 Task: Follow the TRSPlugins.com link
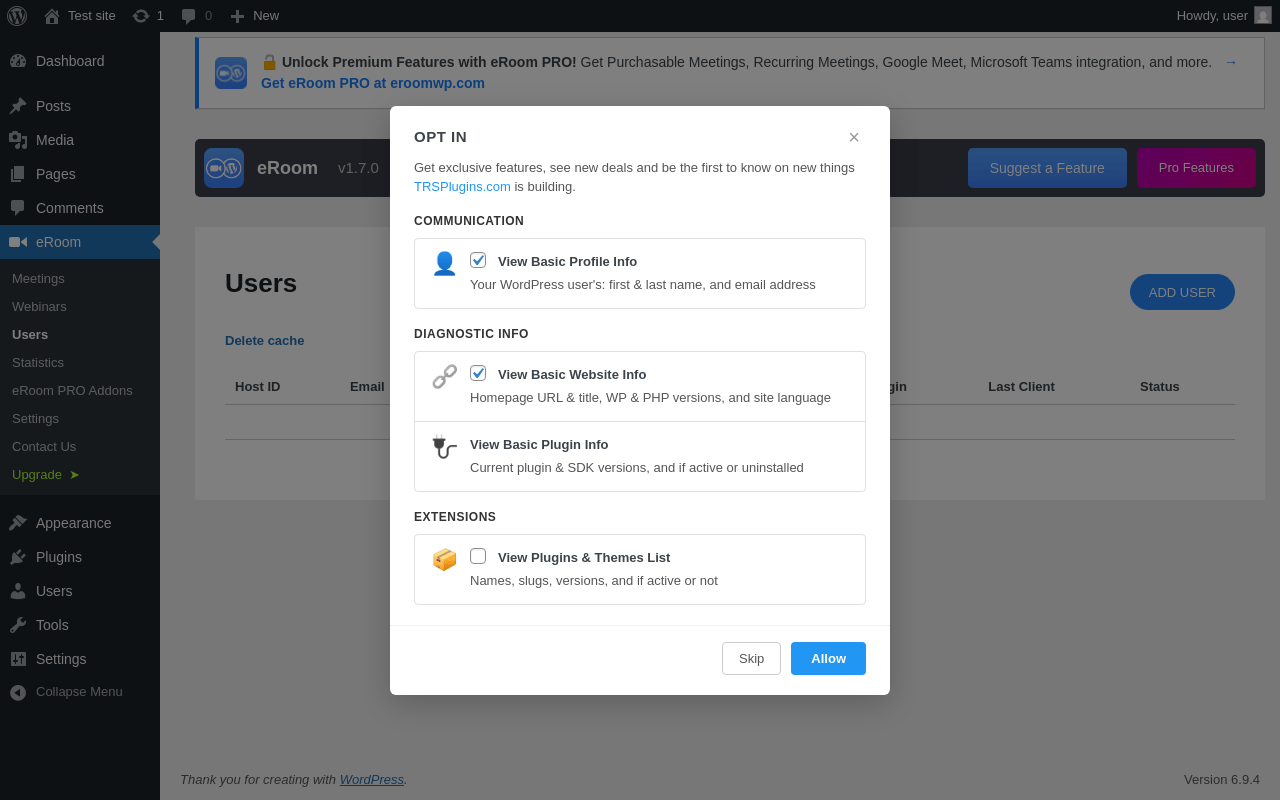[462, 187]
